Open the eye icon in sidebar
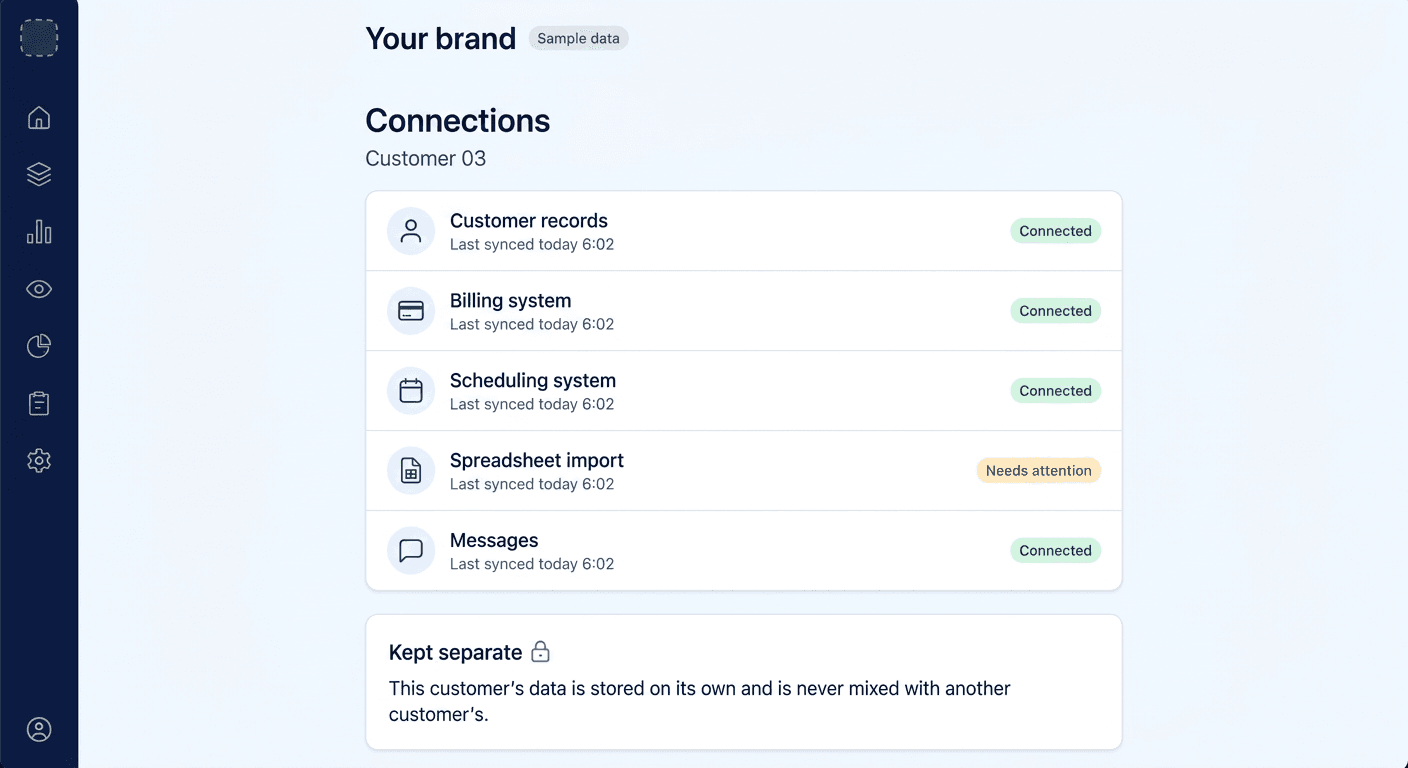This screenshot has height=768, width=1408. pyautogui.click(x=39, y=289)
